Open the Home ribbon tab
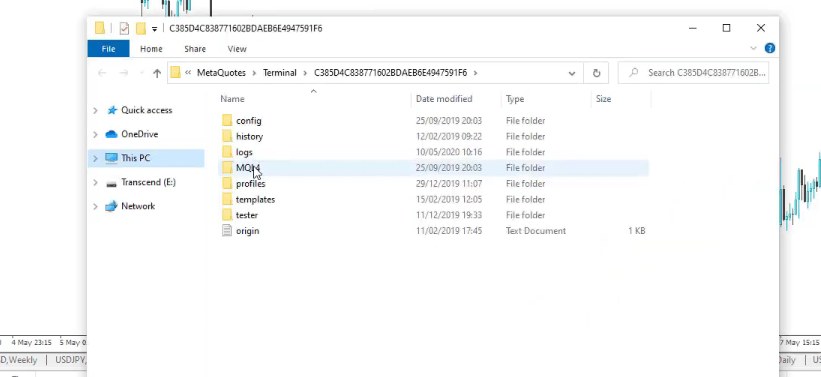 (x=151, y=49)
